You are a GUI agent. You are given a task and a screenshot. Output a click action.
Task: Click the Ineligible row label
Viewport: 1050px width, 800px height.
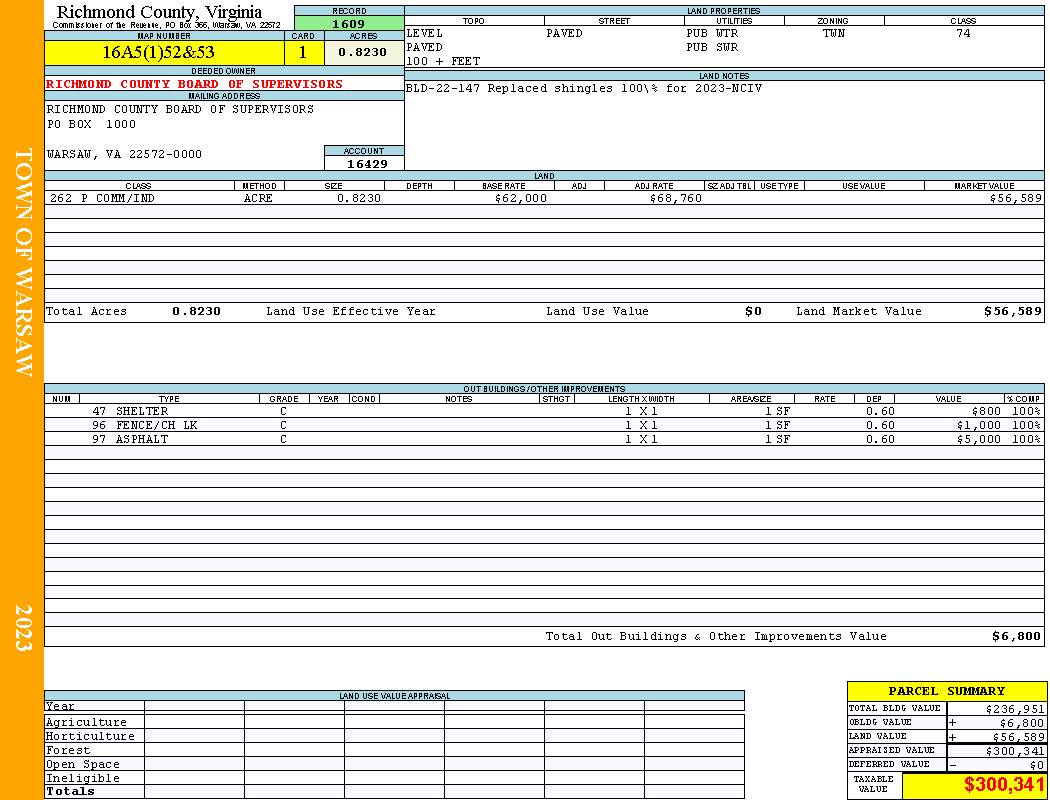pyautogui.click(x=82, y=779)
